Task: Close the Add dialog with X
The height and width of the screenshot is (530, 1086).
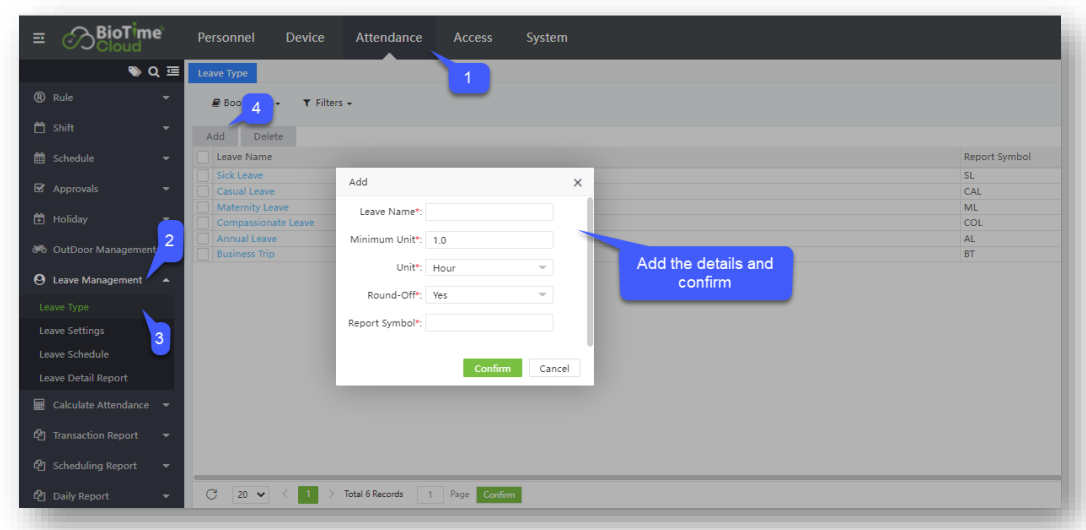Action: tap(577, 183)
